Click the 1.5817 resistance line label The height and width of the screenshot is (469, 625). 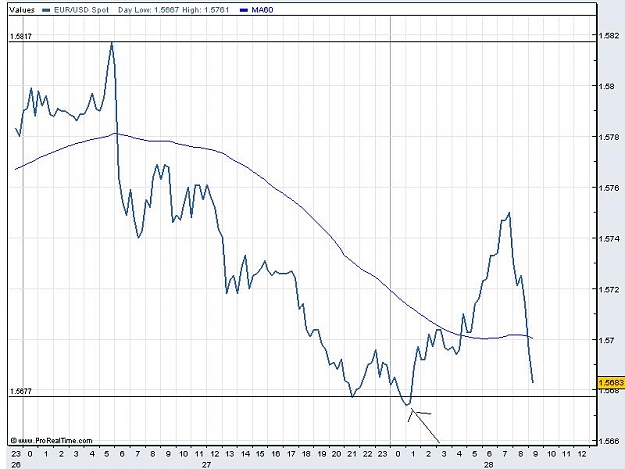tap(21, 36)
